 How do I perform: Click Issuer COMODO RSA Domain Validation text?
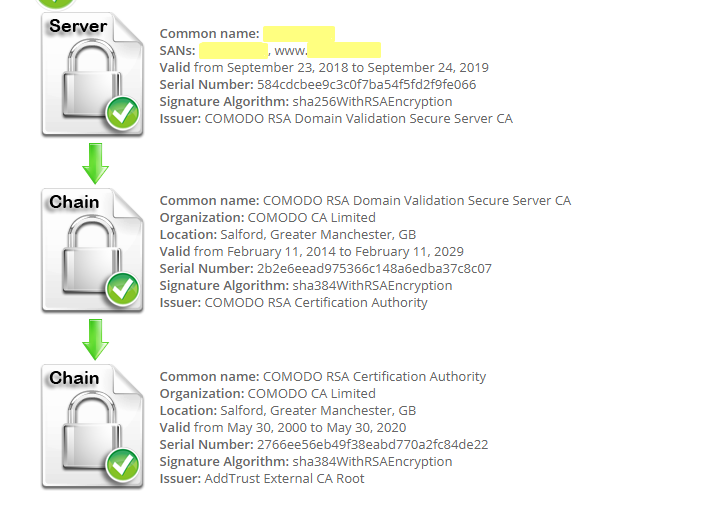click(x=336, y=118)
